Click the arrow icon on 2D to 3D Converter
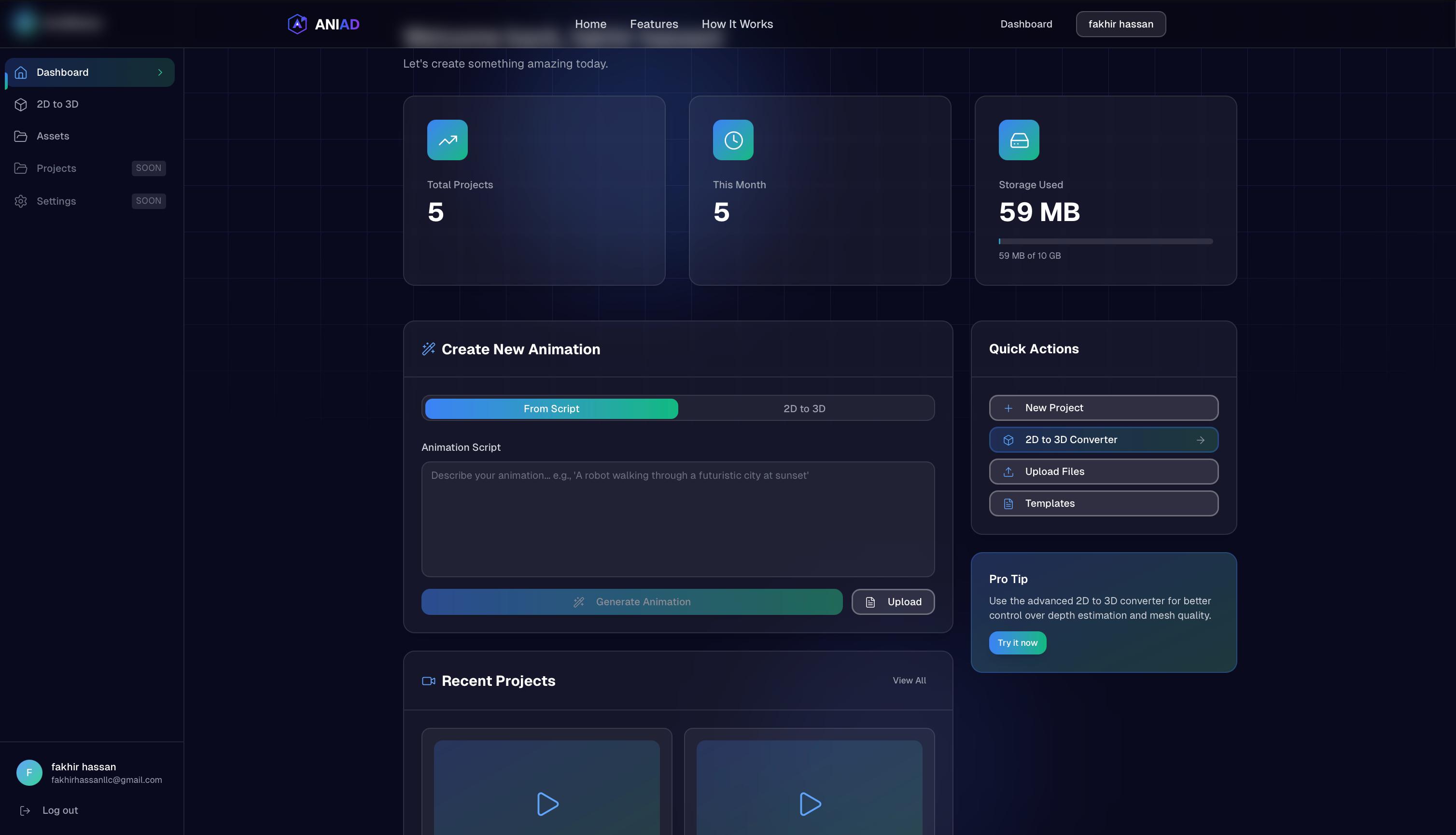This screenshot has width=1456, height=835. [x=1200, y=440]
